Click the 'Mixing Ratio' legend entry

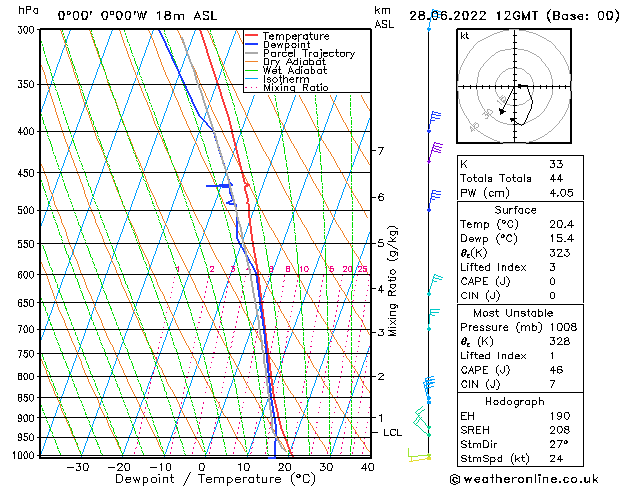[x=296, y=87]
